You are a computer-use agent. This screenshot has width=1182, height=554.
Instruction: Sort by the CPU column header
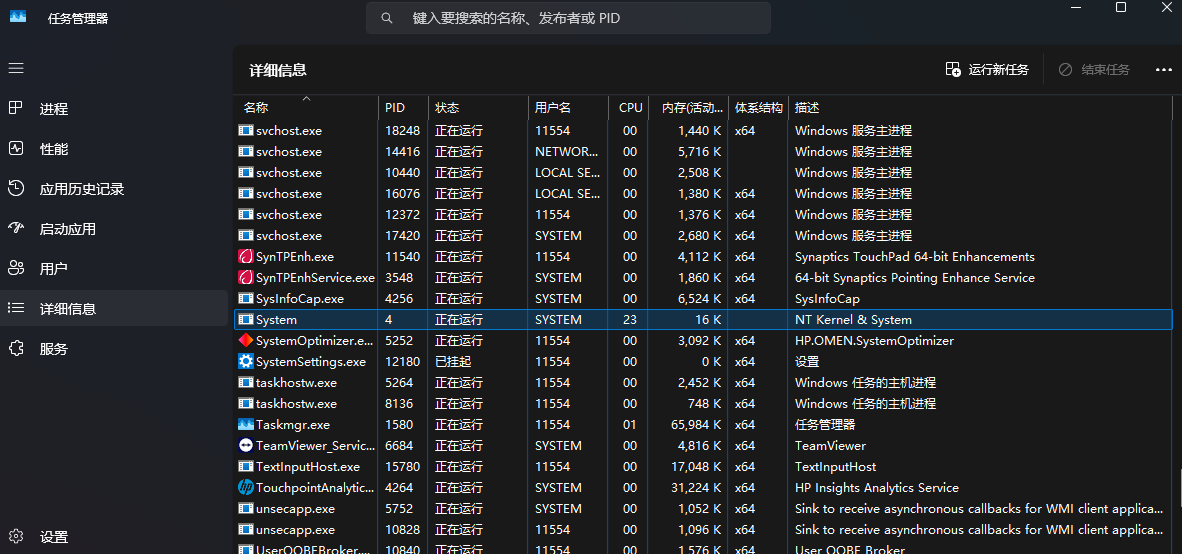click(630, 108)
